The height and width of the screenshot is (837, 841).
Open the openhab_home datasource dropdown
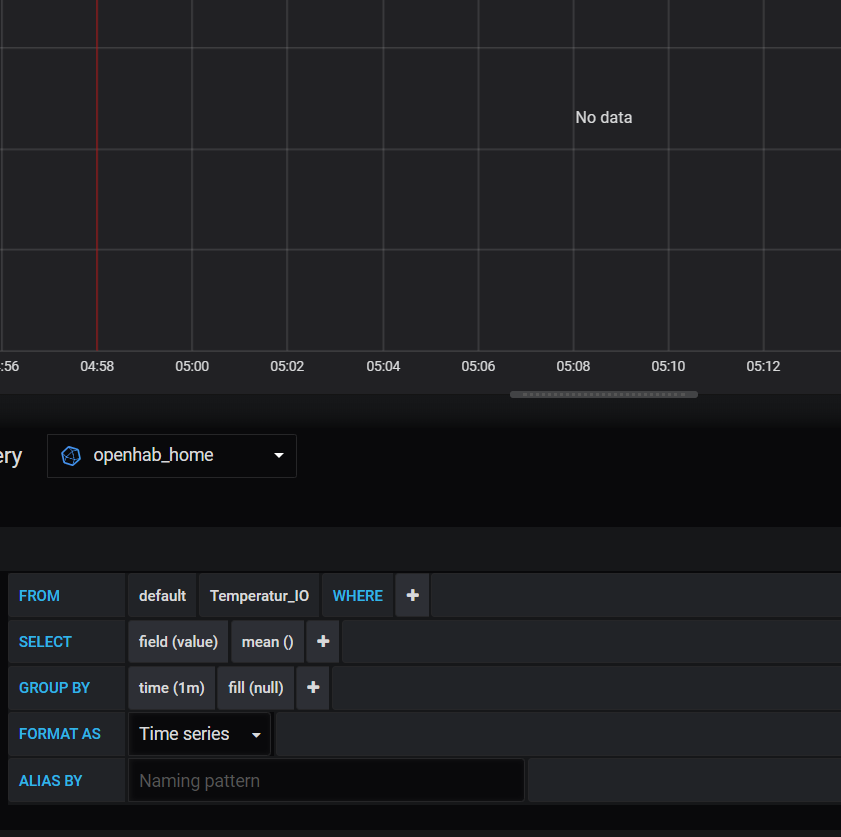point(171,455)
